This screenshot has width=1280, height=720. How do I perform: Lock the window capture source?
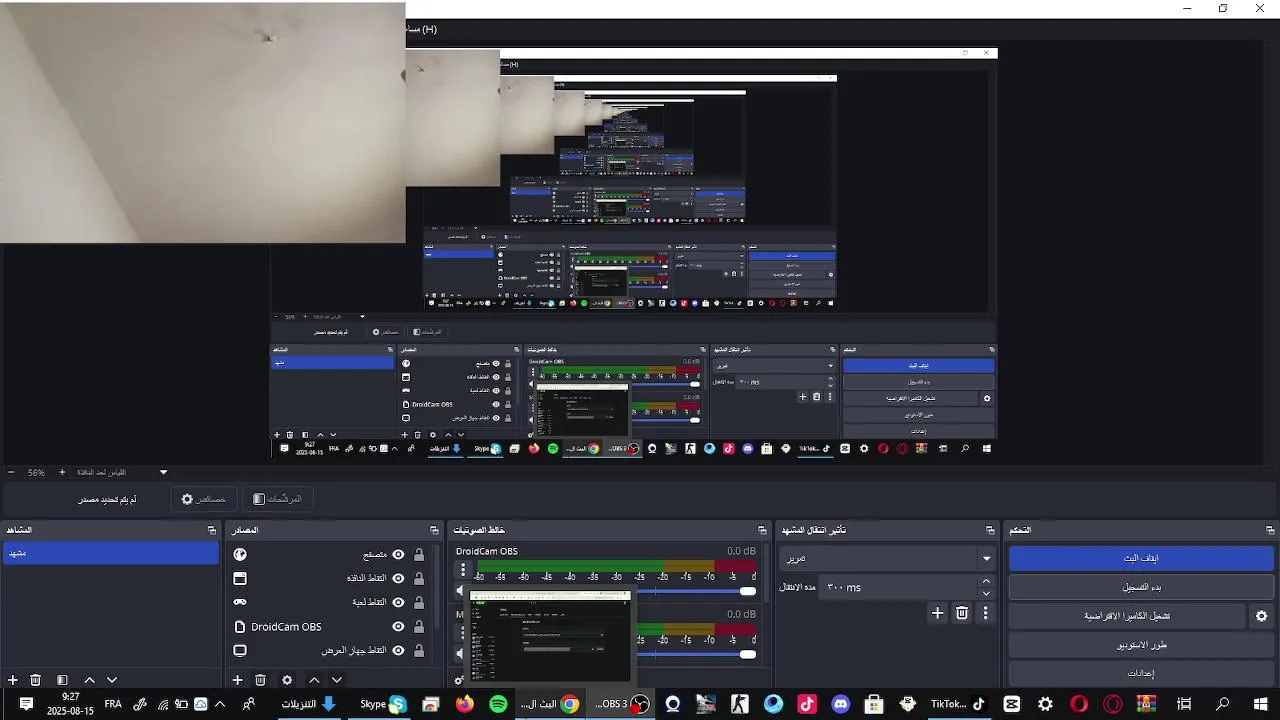[x=419, y=578]
